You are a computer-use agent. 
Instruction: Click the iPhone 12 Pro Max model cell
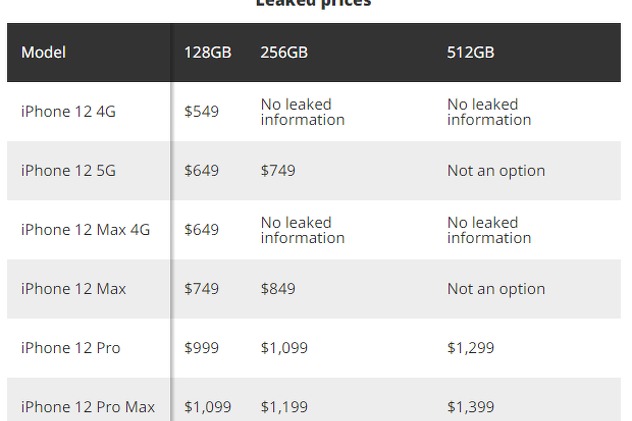pyautogui.click(x=88, y=407)
